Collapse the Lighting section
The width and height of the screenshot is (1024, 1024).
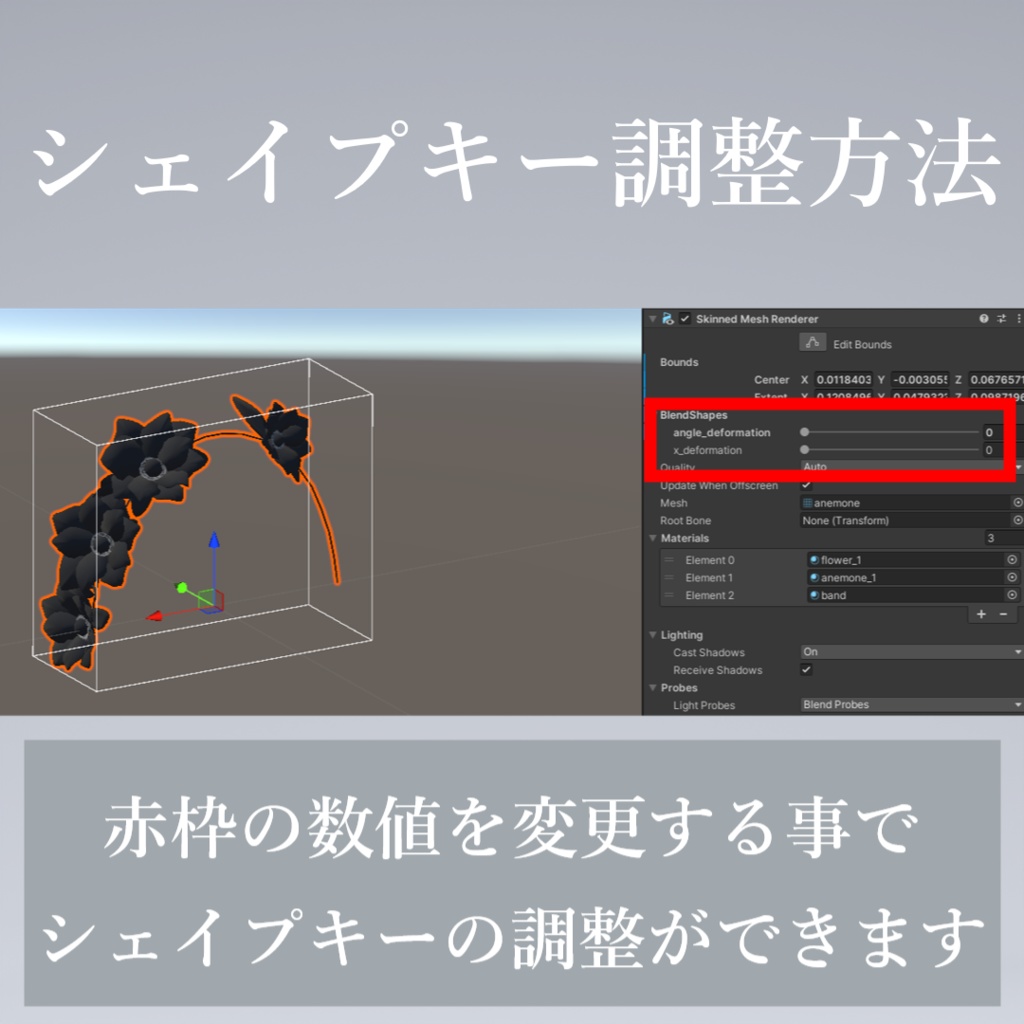[x=654, y=635]
